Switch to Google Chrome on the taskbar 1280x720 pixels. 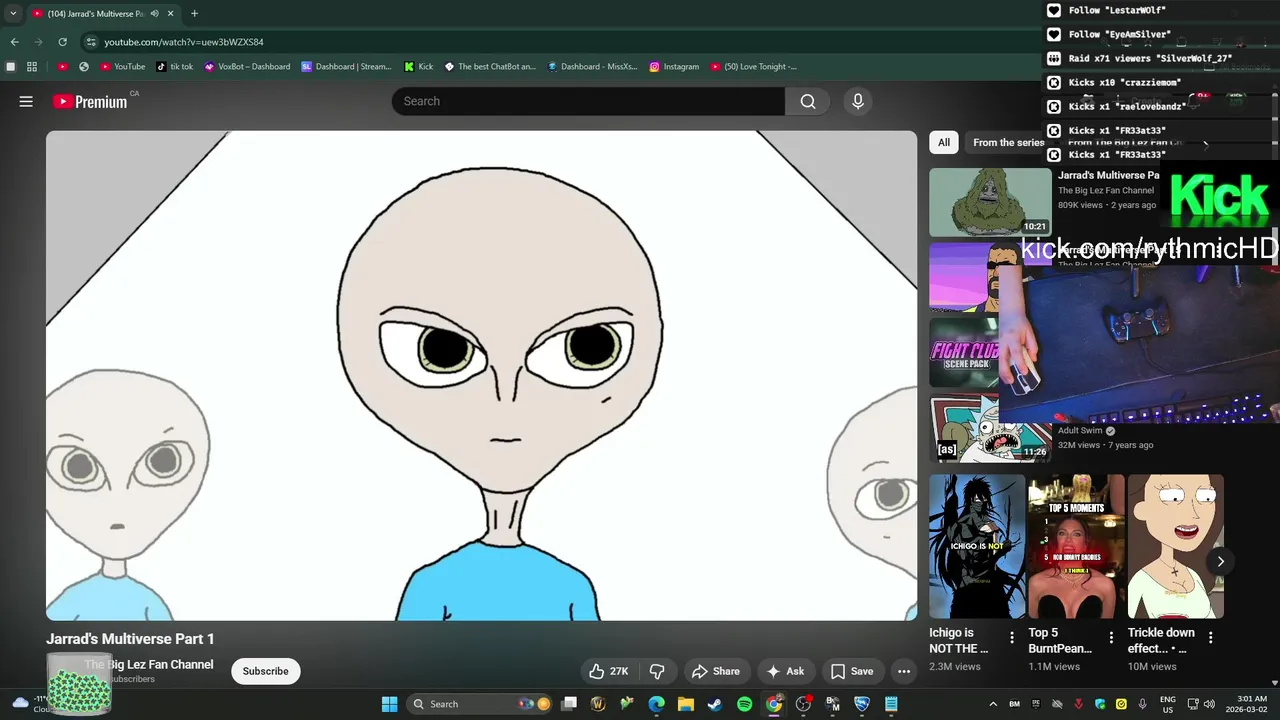(774, 704)
